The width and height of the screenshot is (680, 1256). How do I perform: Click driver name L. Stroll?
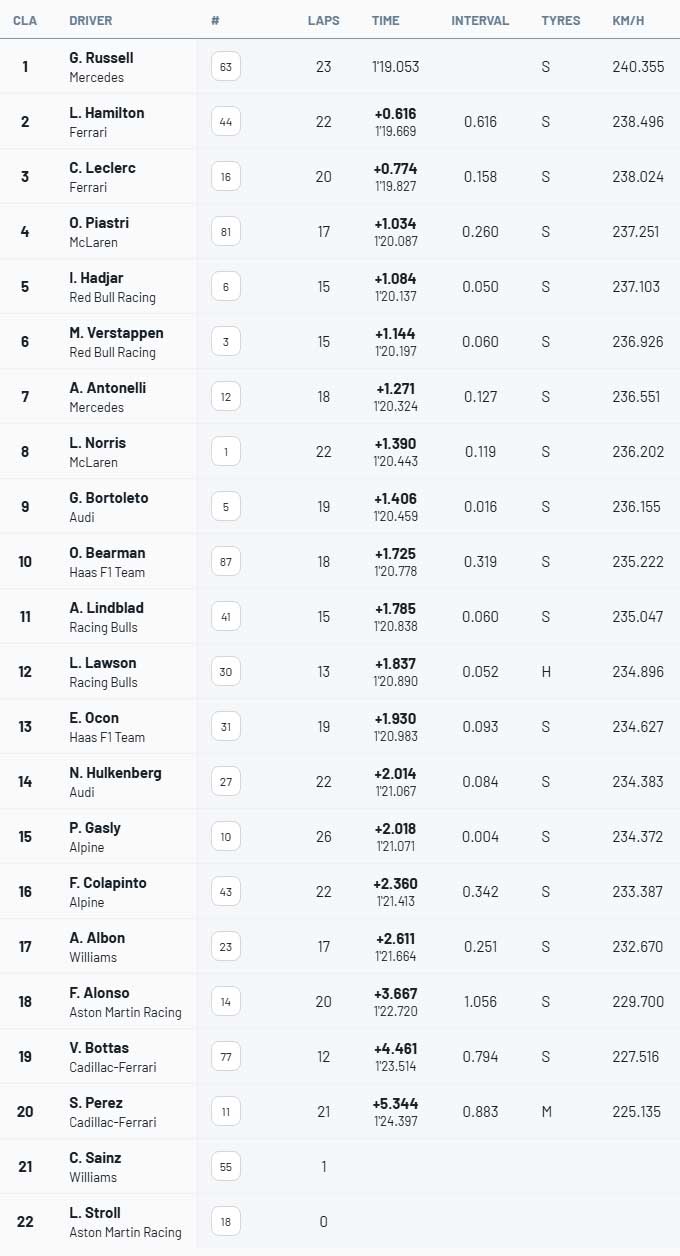95,1213
